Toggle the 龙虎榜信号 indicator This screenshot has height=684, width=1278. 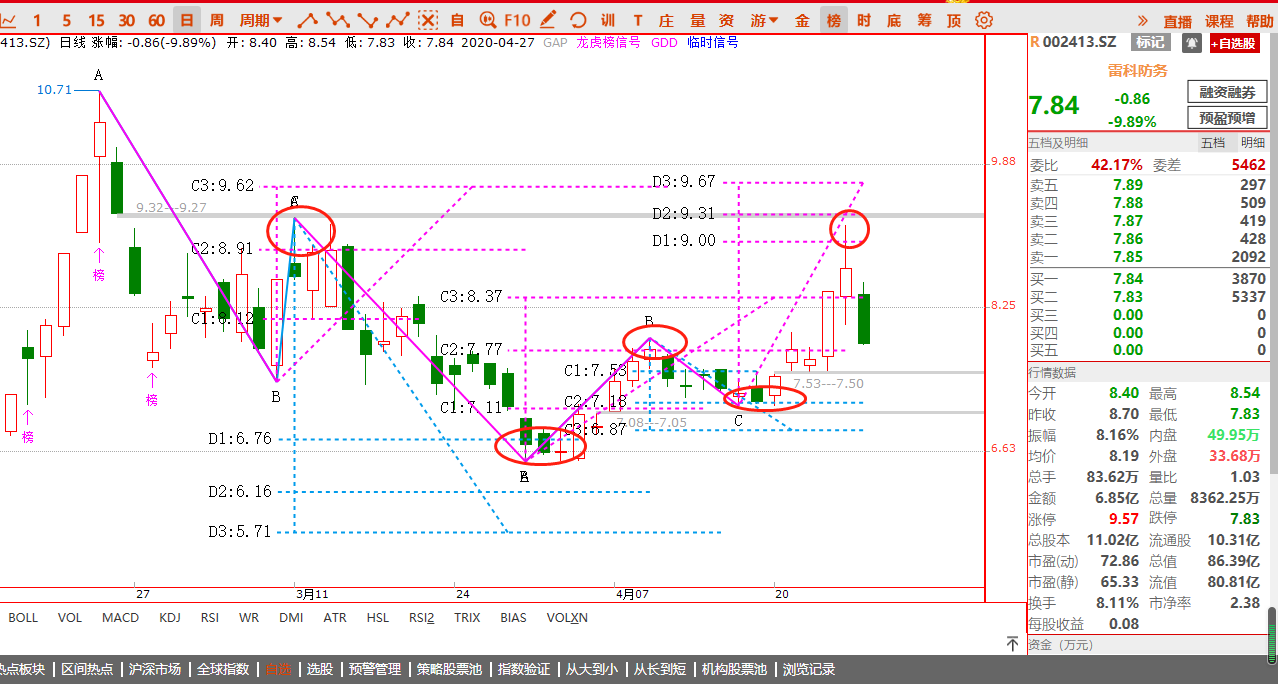(606, 42)
